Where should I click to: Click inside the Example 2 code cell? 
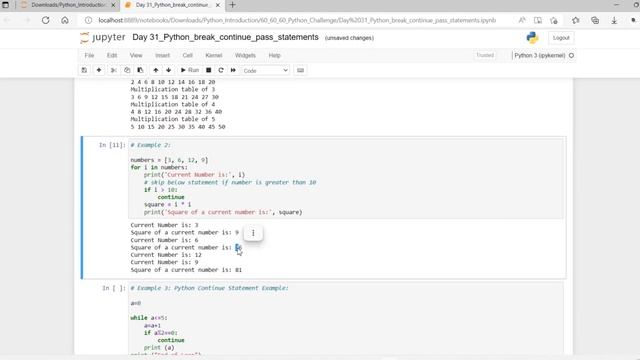pos(346,179)
